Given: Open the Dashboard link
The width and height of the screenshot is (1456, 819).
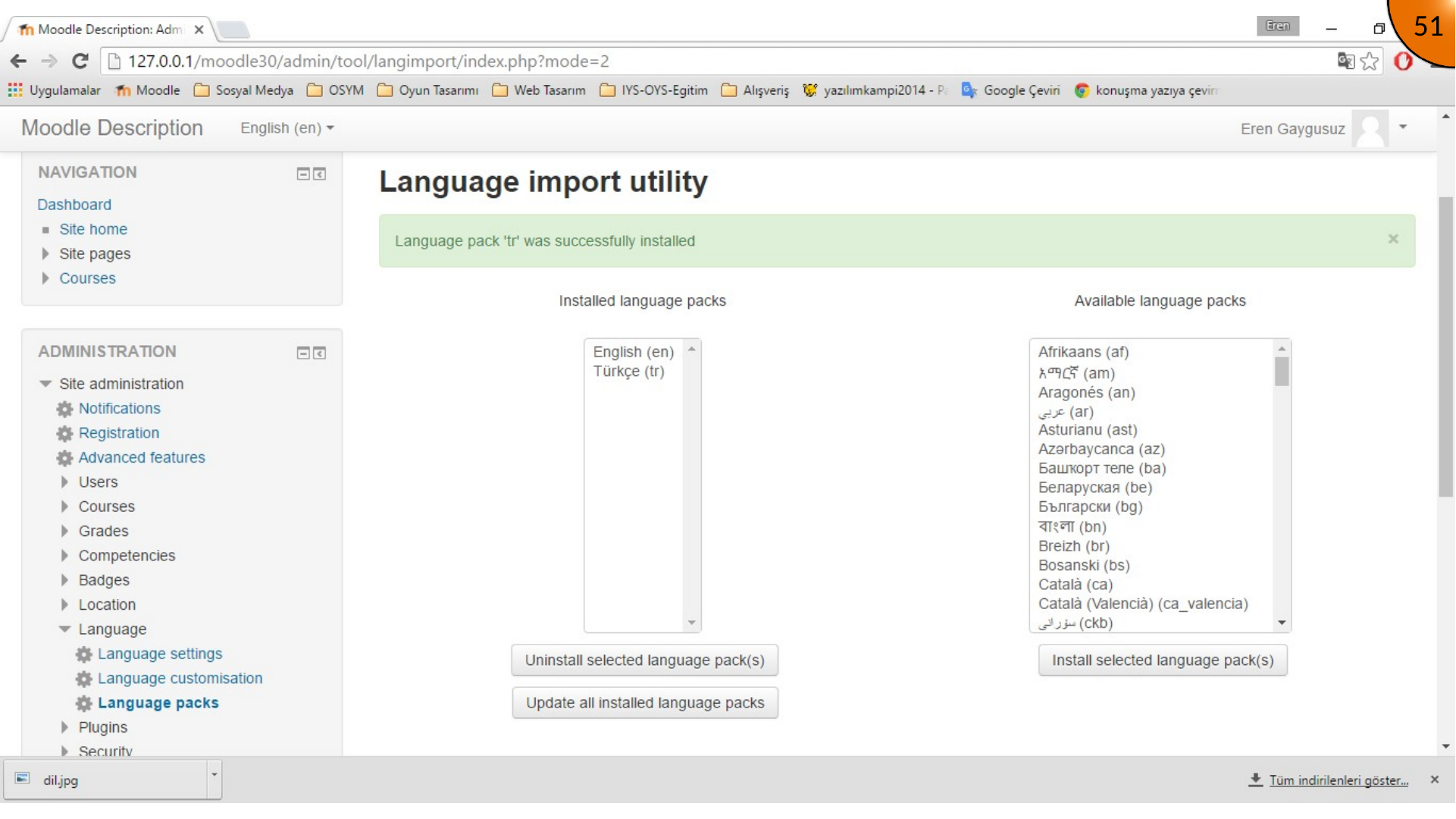Looking at the screenshot, I should tap(74, 205).
